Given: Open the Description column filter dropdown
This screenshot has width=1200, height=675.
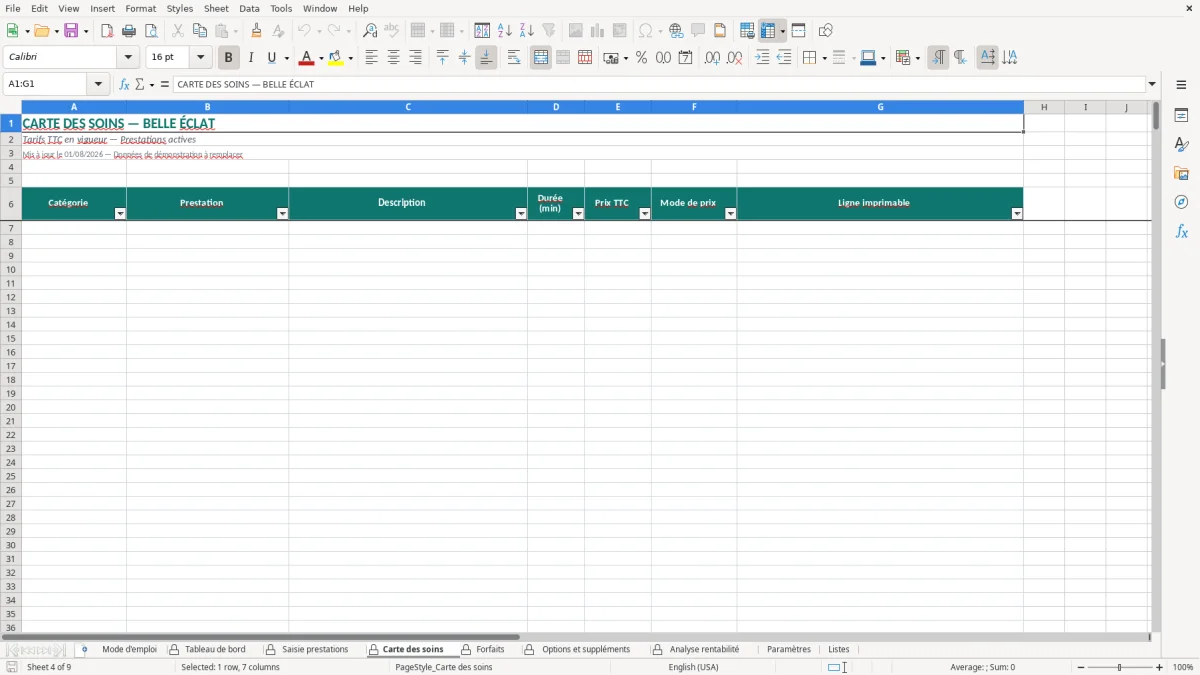Looking at the screenshot, I should tap(521, 214).
